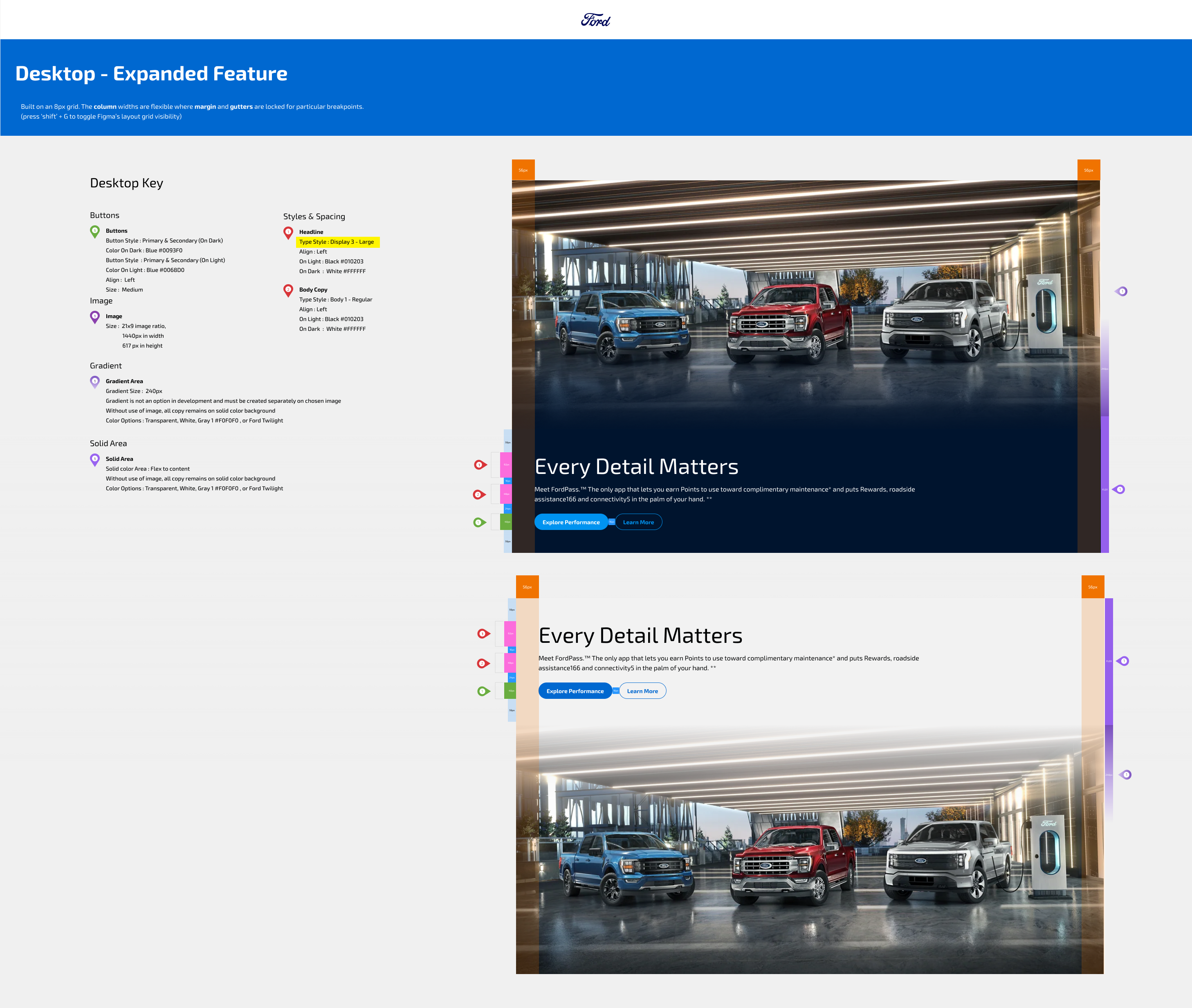Click red pin 1 next to dark hero headline

click(480, 465)
